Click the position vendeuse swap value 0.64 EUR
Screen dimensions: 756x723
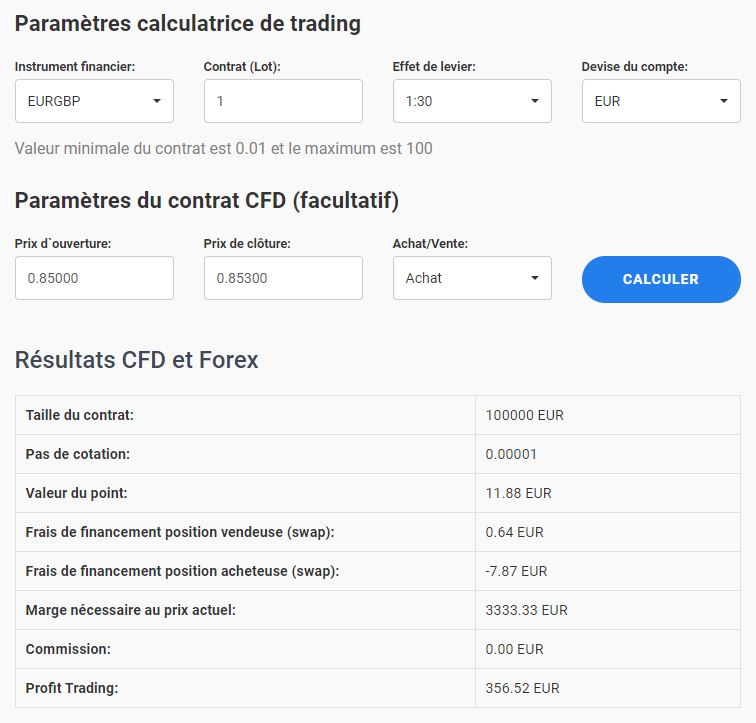[x=514, y=532]
